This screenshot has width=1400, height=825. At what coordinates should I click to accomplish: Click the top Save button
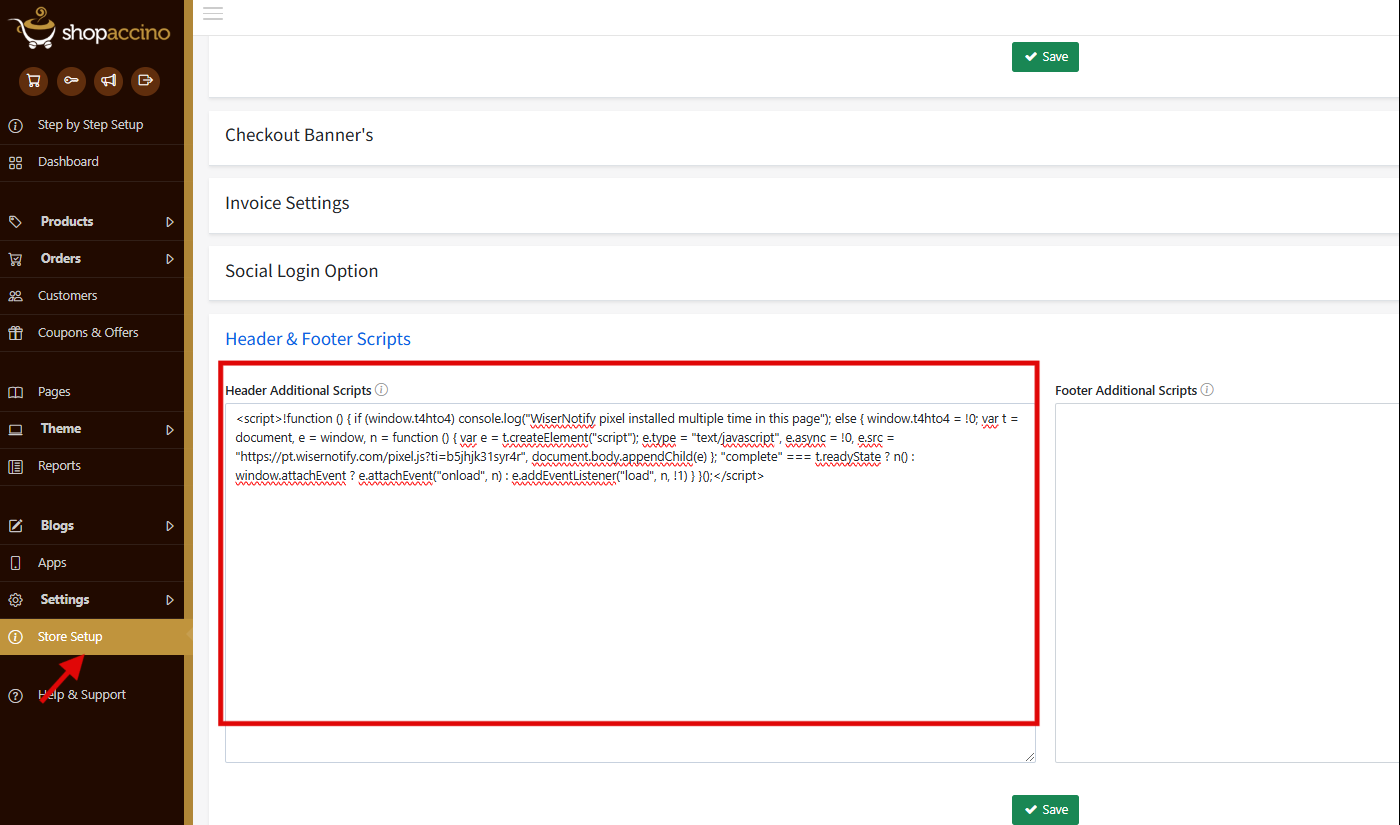tap(1045, 57)
